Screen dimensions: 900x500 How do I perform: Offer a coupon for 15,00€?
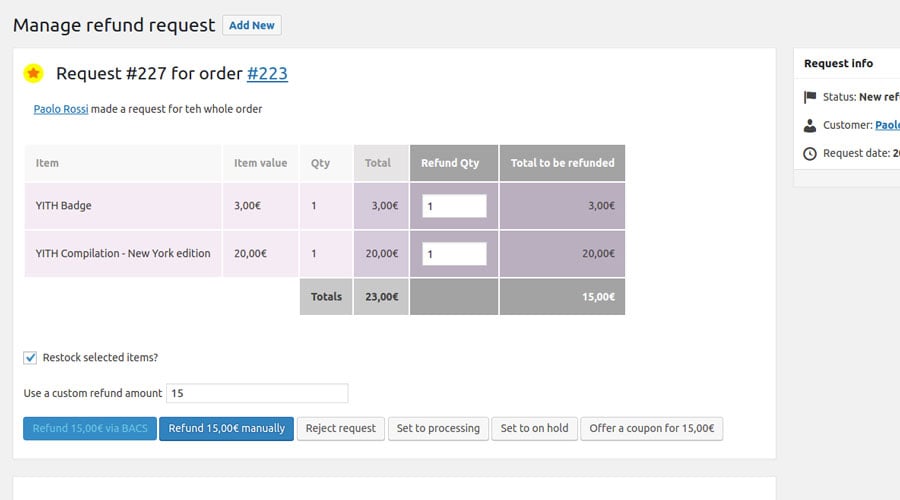tap(651, 429)
